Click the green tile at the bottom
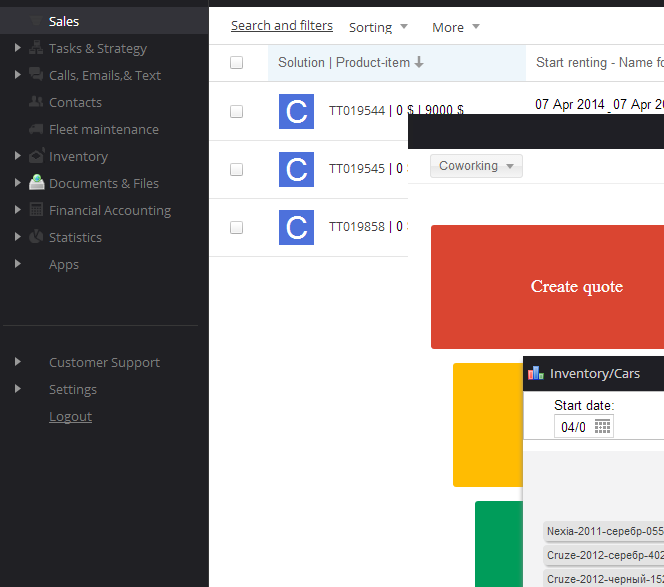664x587 pixels. [498, 544]
